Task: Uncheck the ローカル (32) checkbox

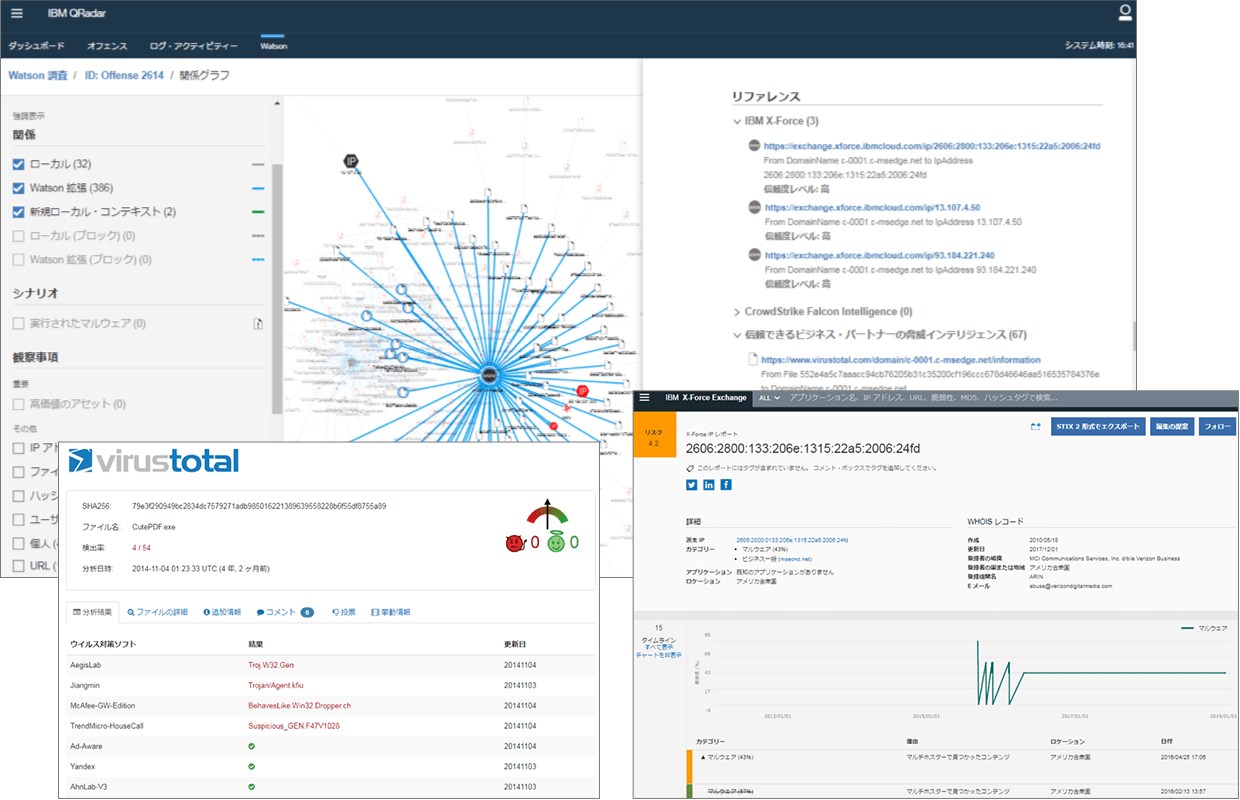Action: [19, 164]
